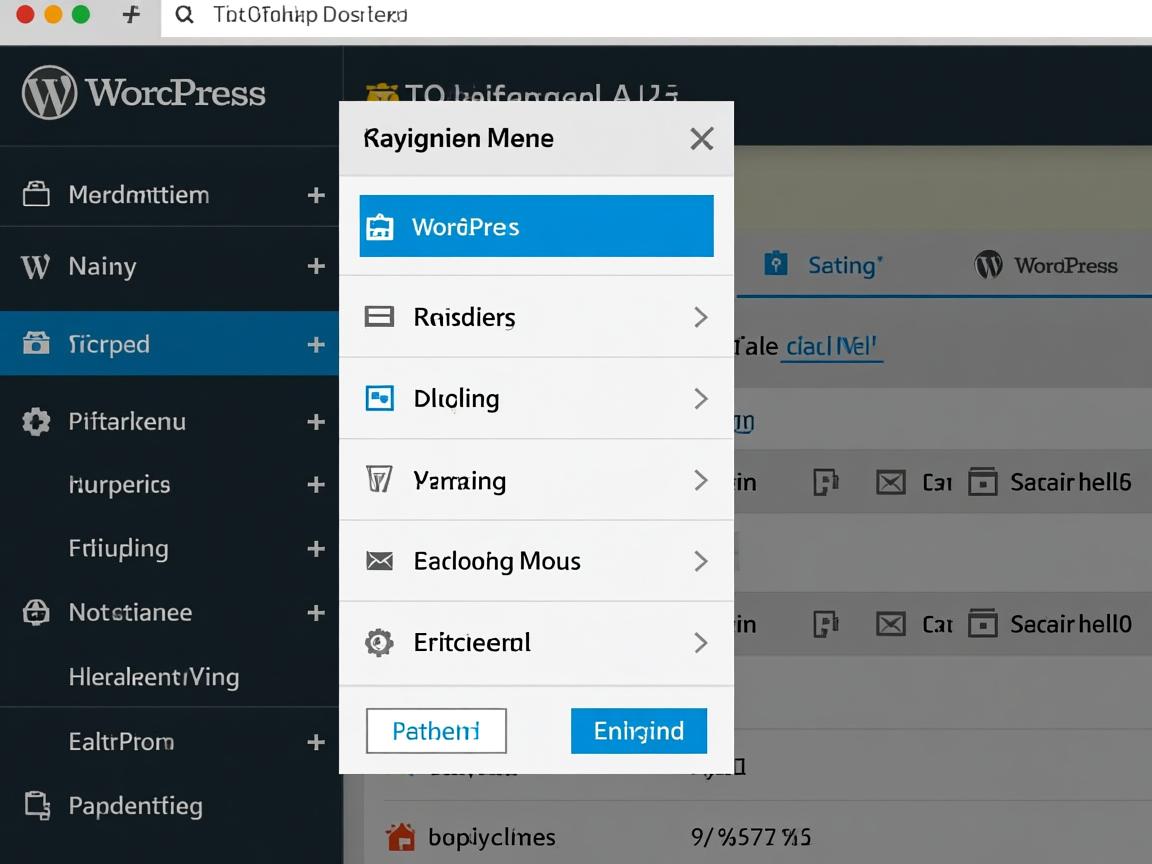This screenshot has height=864, width=1152.
Task: Select the highlighted WordPres menu entry
Action: point(536,227)
